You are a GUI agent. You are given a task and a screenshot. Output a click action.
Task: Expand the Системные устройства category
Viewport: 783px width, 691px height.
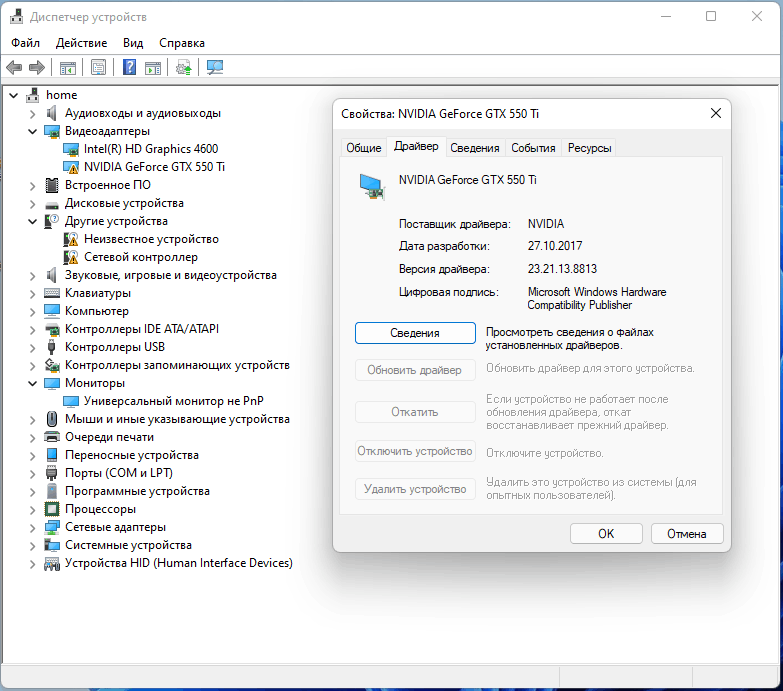click(32, 545)
